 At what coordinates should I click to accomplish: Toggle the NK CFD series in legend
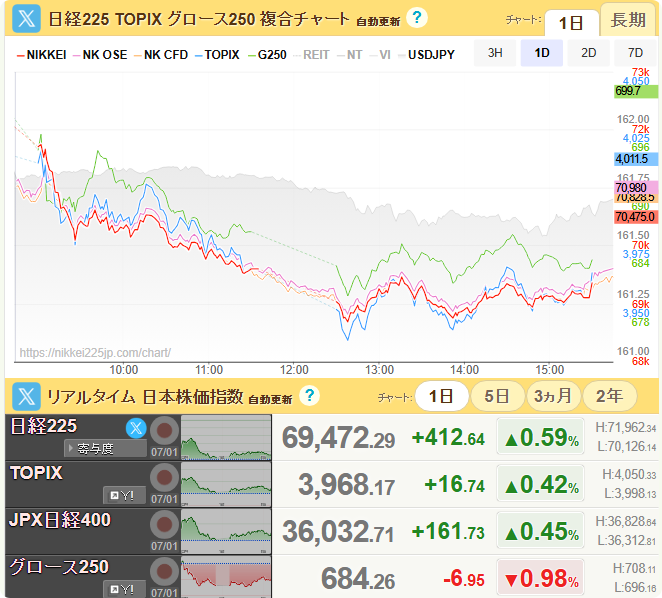point(161,55)
